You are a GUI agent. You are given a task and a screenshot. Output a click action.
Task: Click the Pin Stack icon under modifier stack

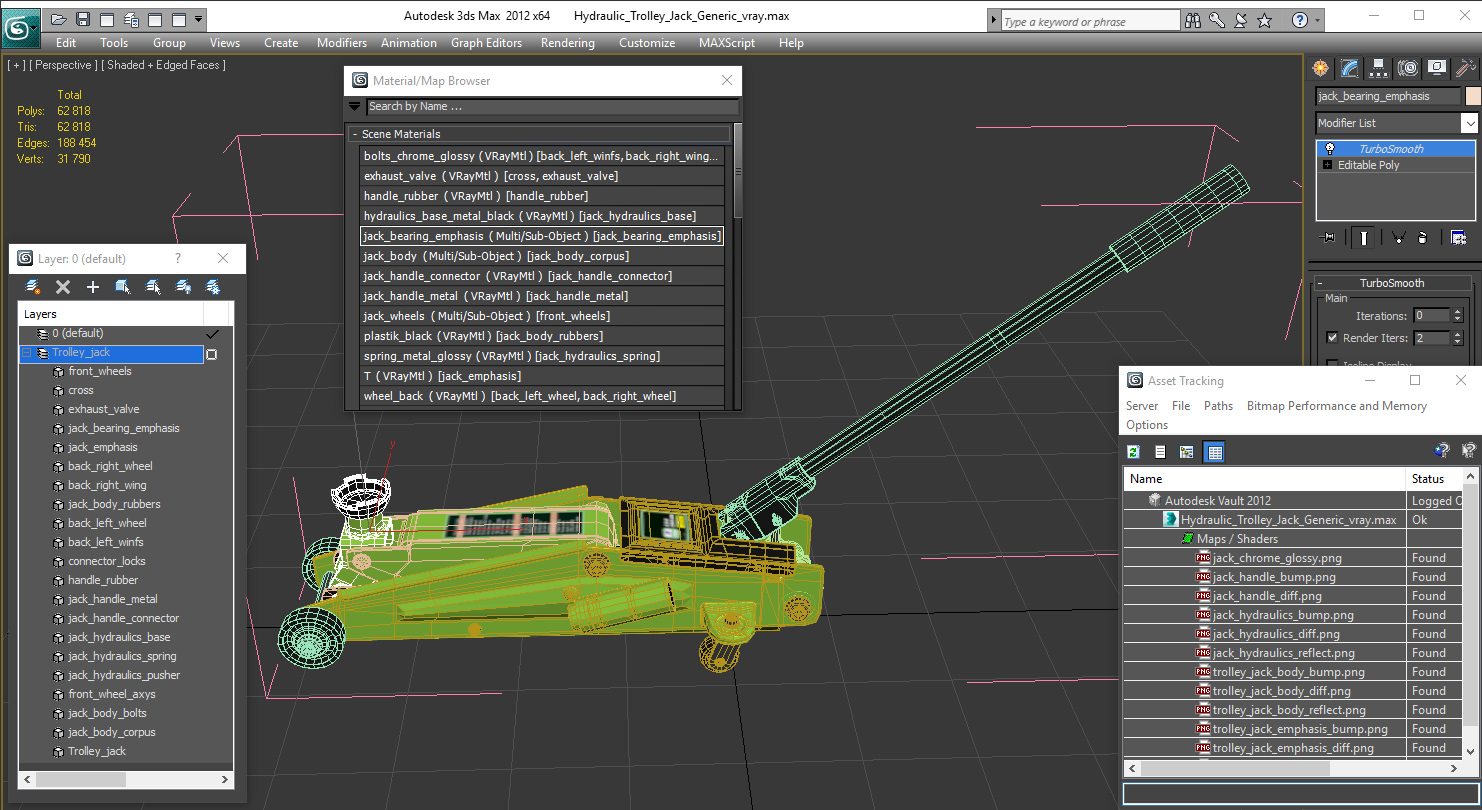click(x=1328, y=237)
